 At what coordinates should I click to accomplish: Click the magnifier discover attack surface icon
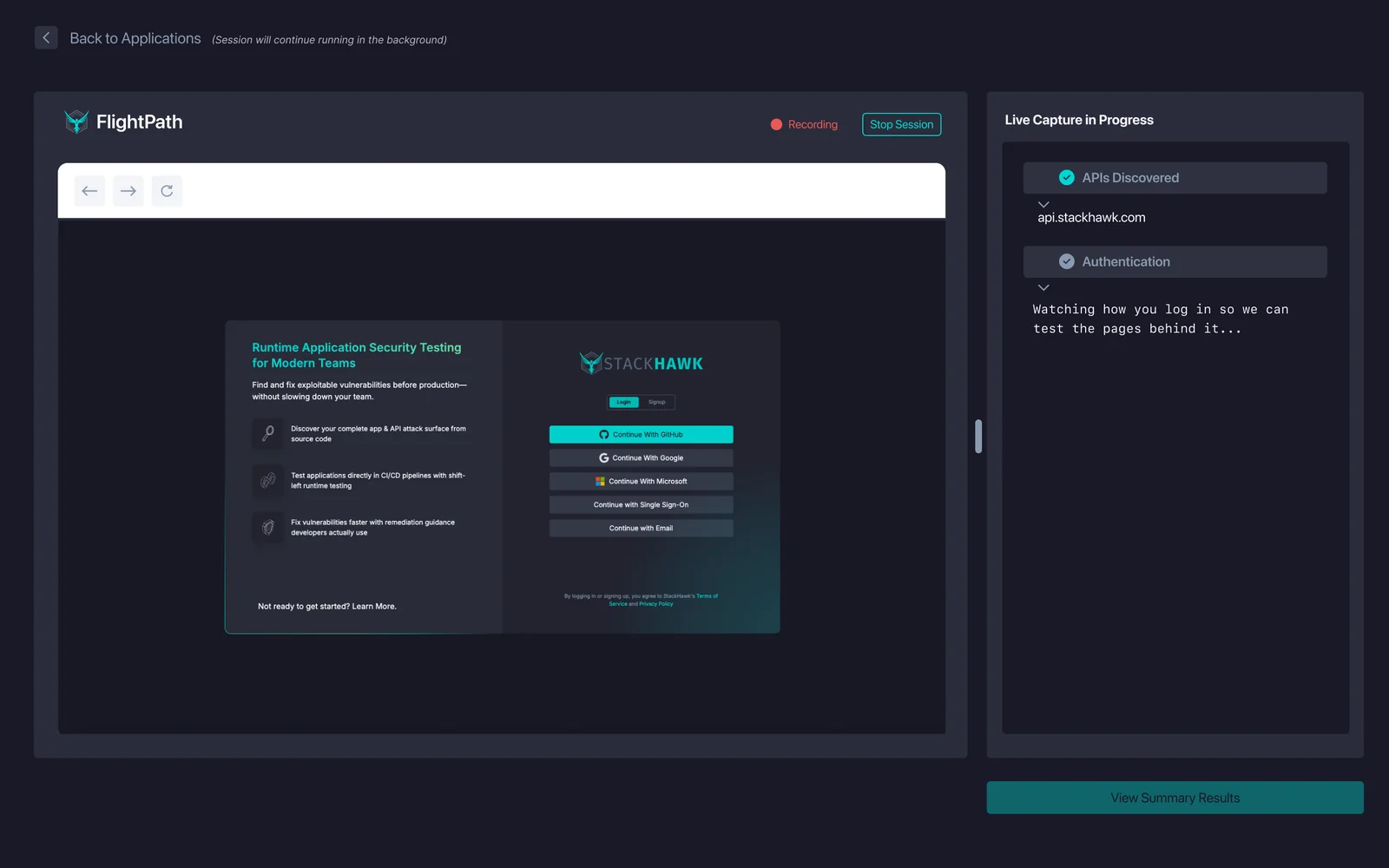click(x=268, y=433)
